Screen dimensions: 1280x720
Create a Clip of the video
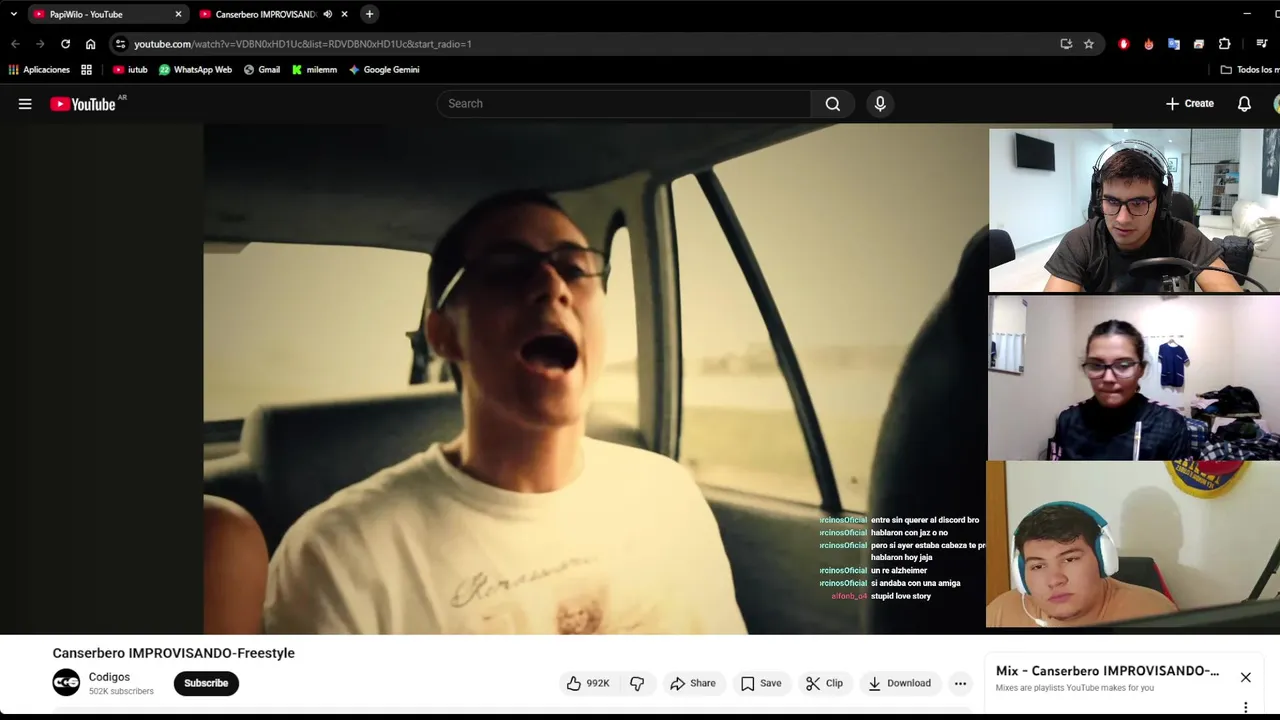pos(825,683)
